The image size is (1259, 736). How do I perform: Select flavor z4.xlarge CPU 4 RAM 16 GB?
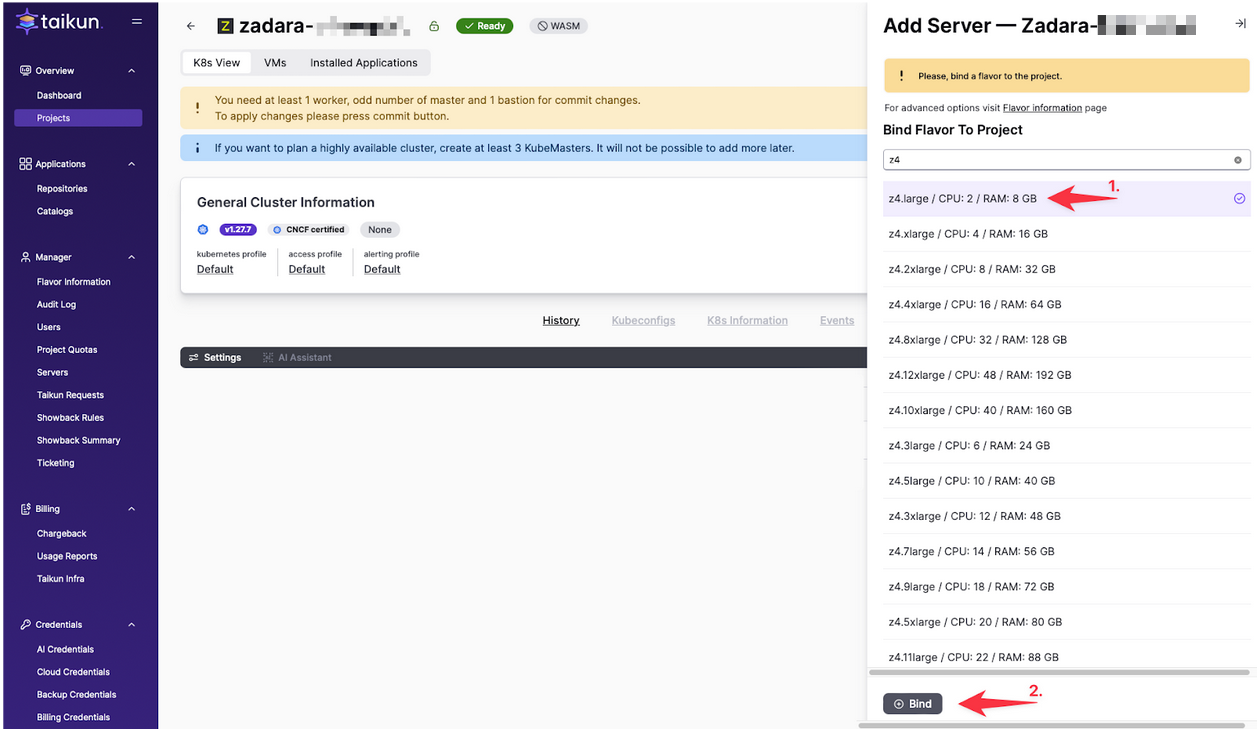click(1067, 234)
